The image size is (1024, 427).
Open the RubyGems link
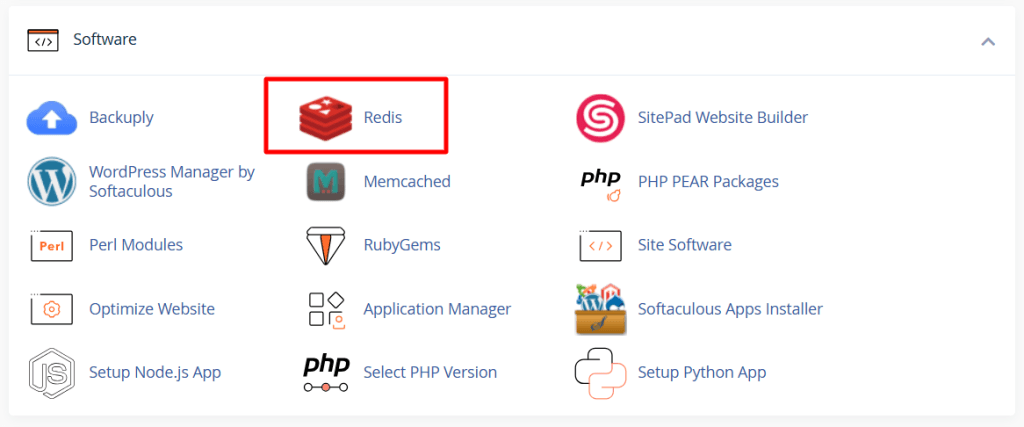coord(402,245)
